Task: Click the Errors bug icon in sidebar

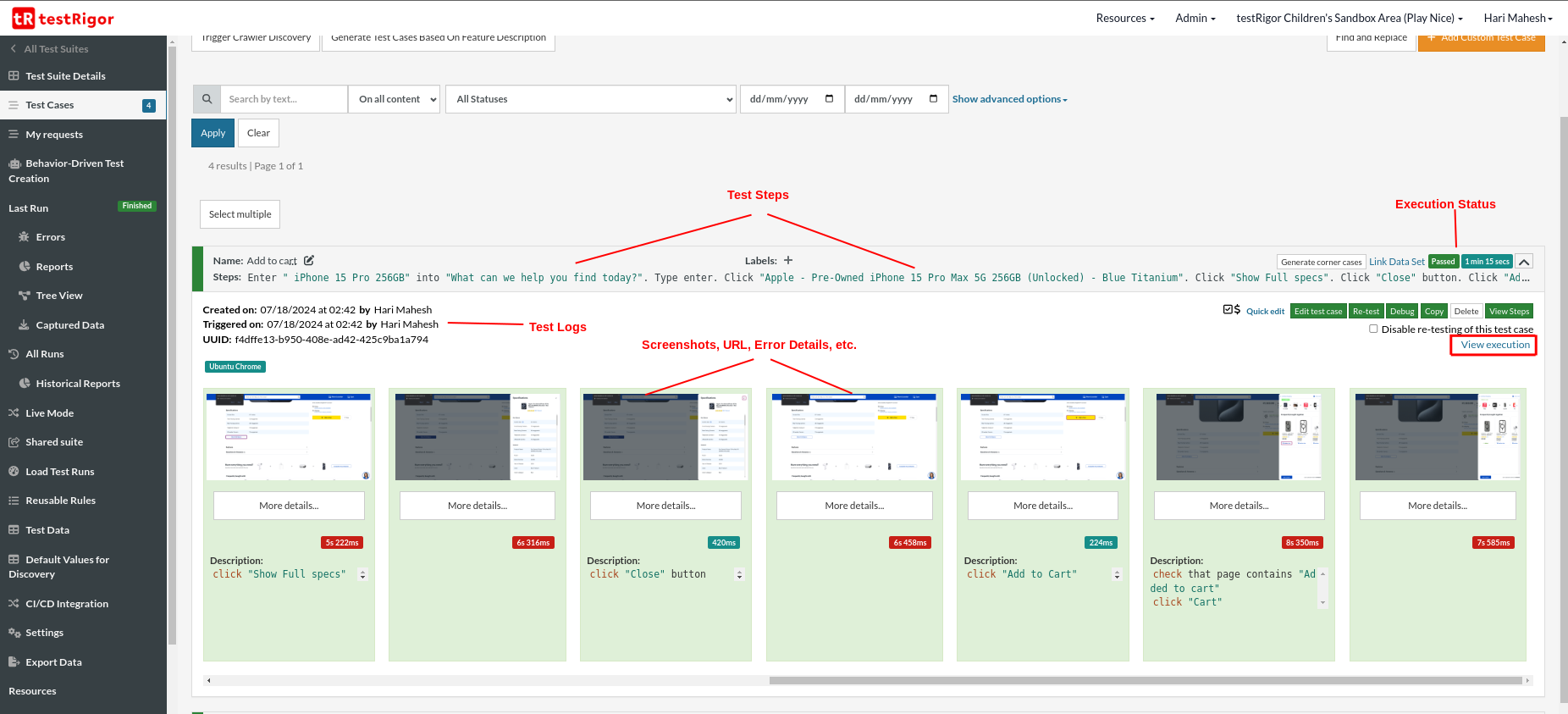Action: coord(24,237)
